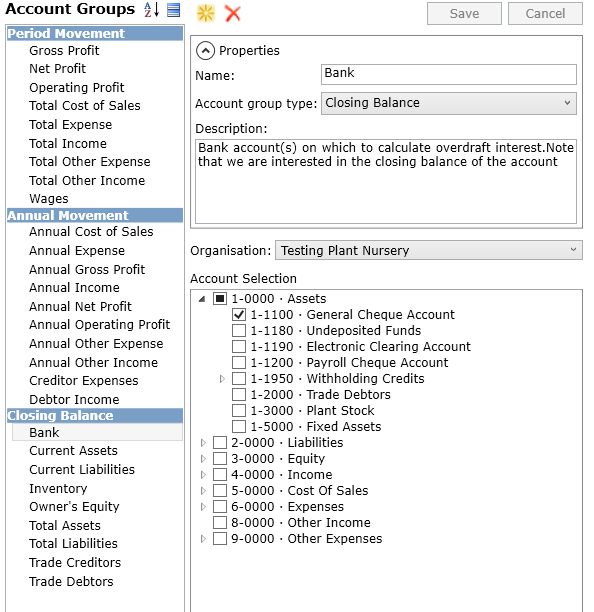Uncheck the General Cheque Account checkbox
The width and height of the screenshot is (594, 612).
[x=239, y=315]
